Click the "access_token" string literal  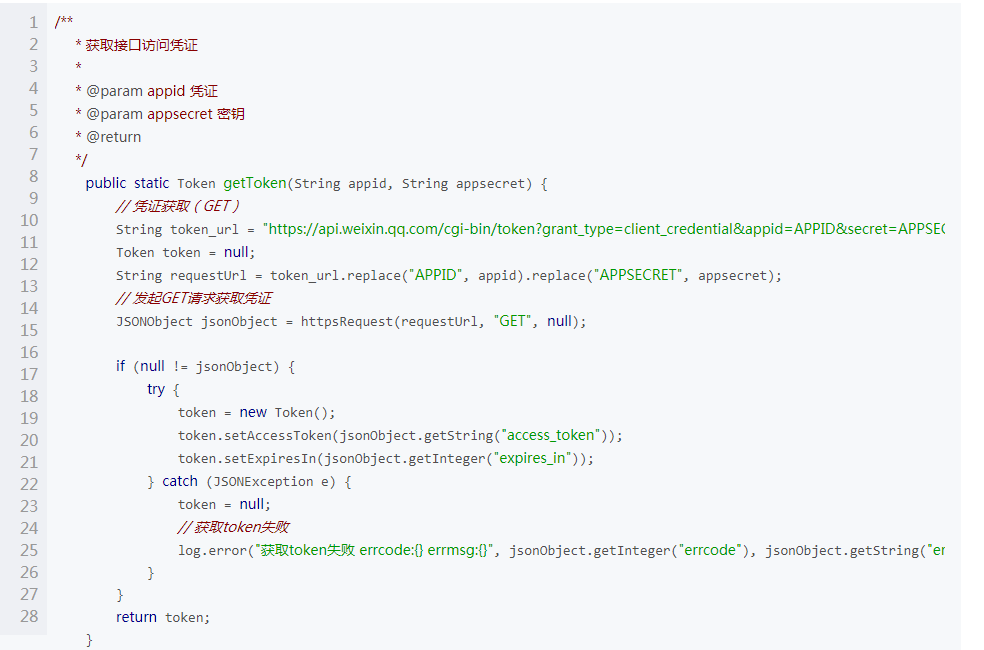(x=550, y=435)
